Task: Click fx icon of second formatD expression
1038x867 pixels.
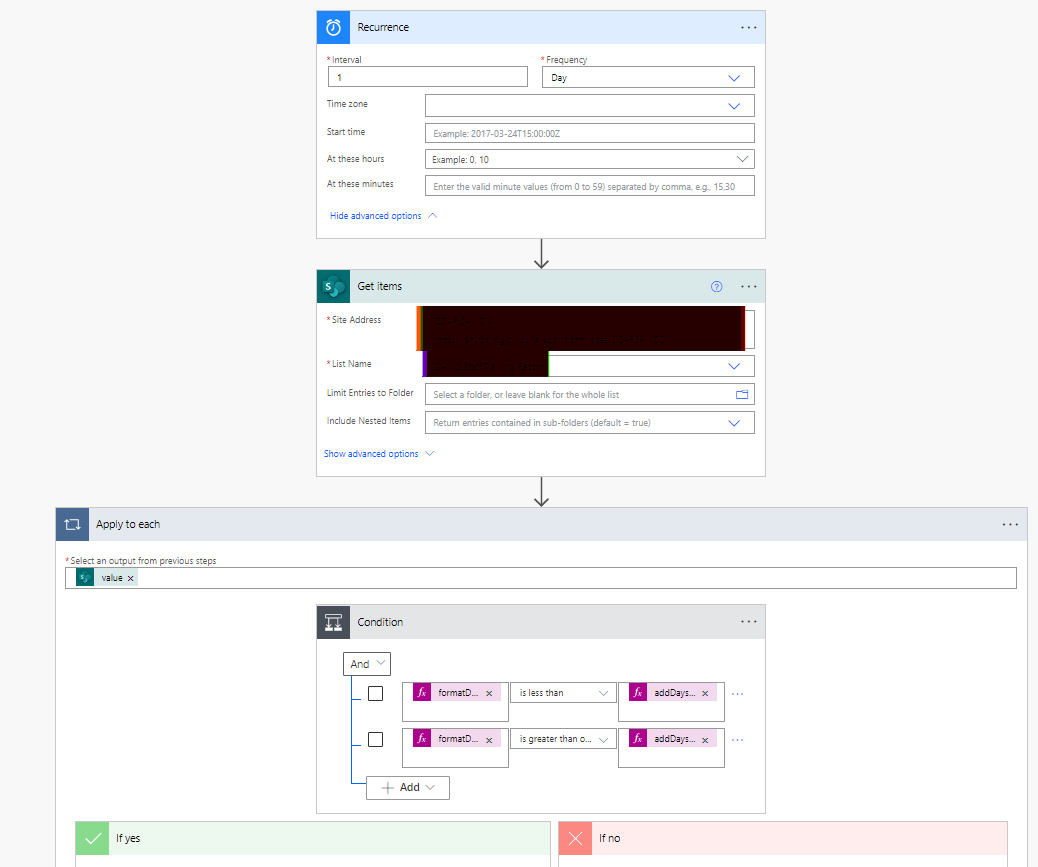Action: pyautogui.click(x=422, y=738)
